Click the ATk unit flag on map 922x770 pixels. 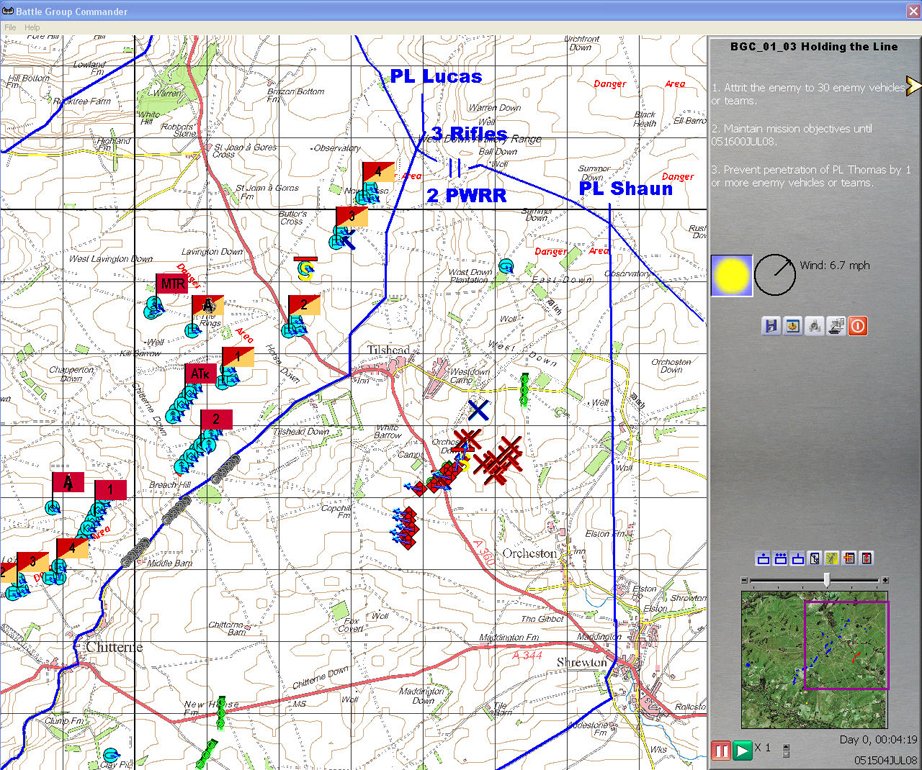[199, 374]
